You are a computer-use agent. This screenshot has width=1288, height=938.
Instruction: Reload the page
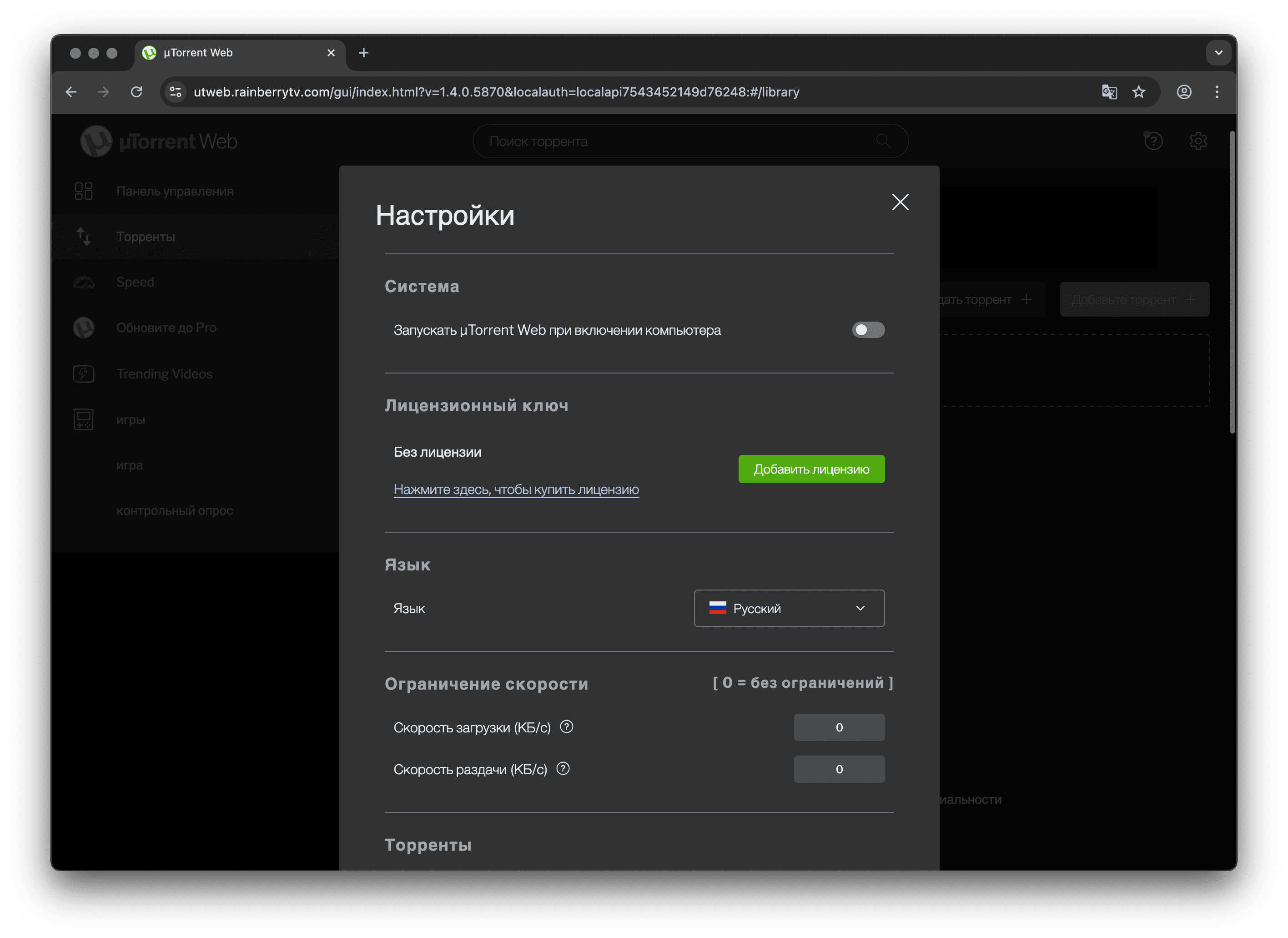coord(136,92)
